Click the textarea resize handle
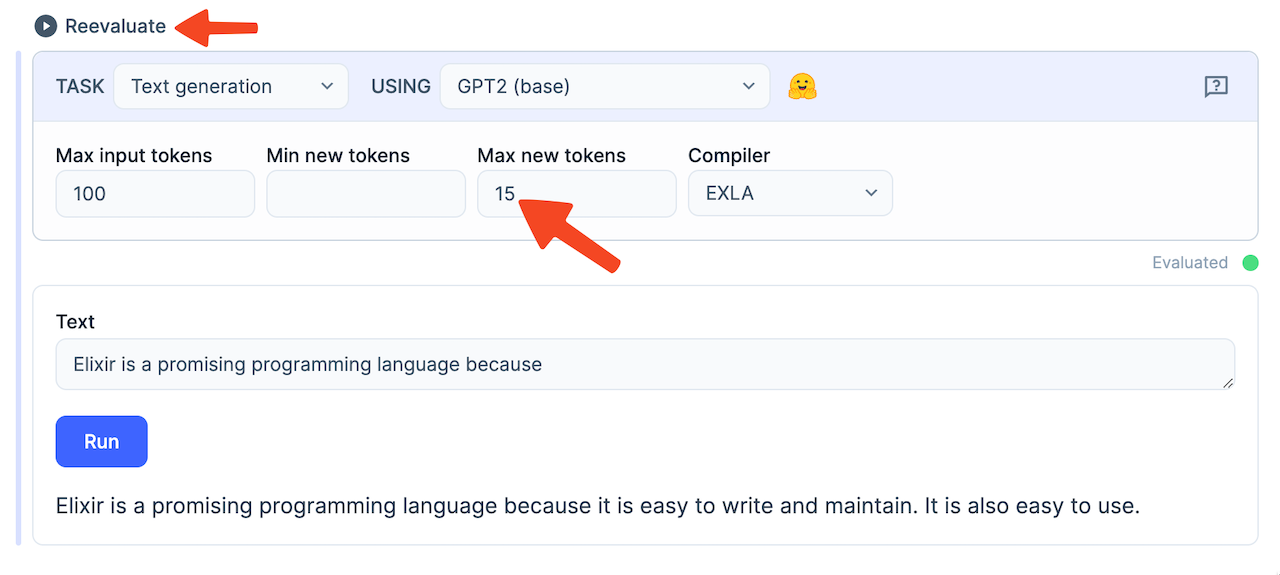The width and height of the screenshot is (1280, 575). pos(1227,382)
